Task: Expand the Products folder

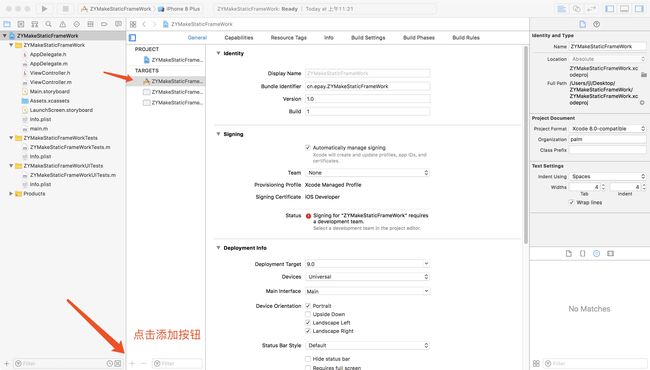Action: 11,193
